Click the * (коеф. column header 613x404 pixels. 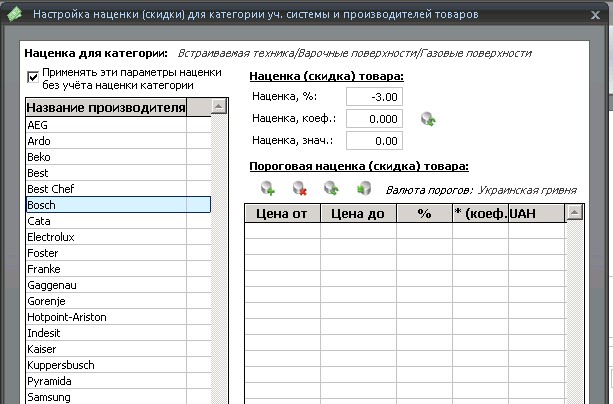[x=480, y=214]
